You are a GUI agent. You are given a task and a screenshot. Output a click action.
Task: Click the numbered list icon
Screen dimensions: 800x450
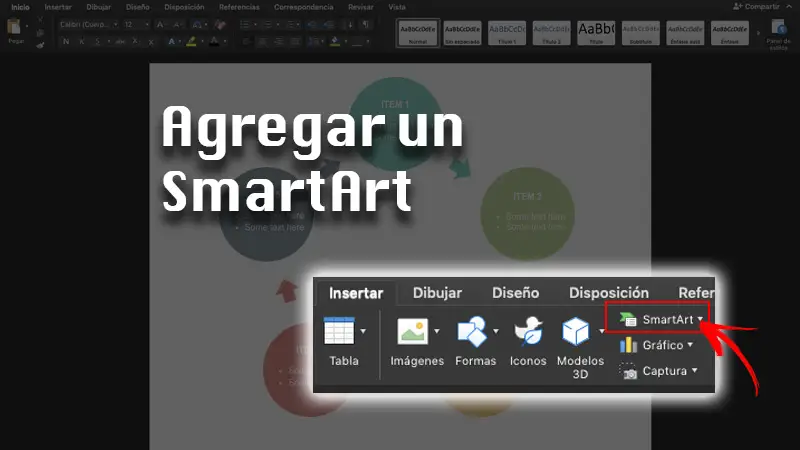coord(267,24)
